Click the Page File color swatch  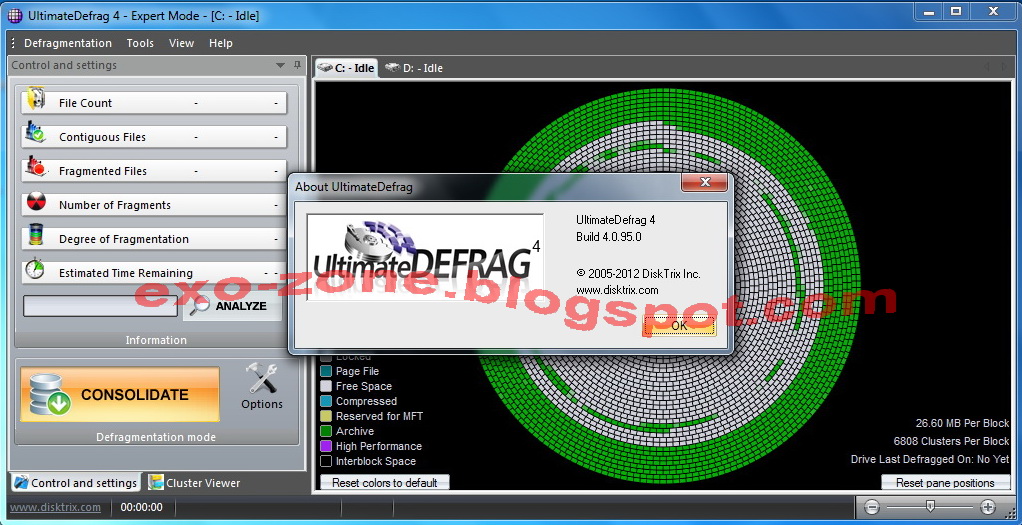(326, 371)
